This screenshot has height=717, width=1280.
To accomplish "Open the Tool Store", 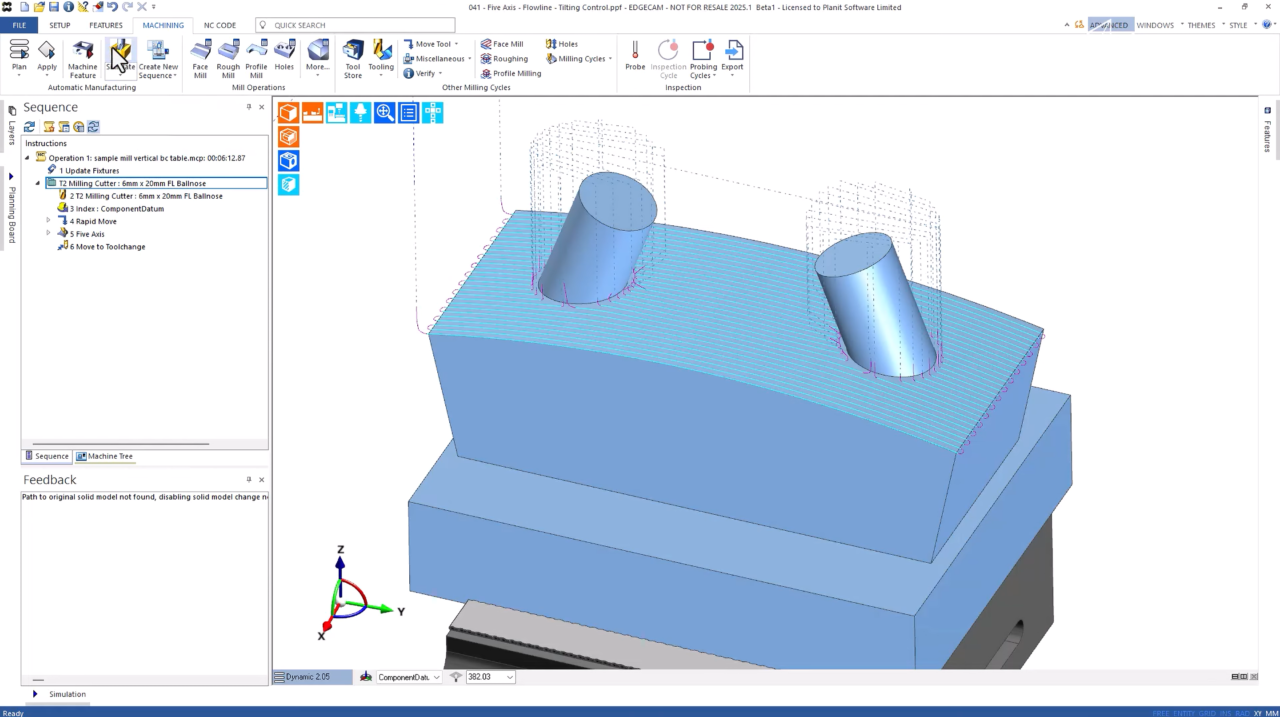I will click(x=353, y=58).
